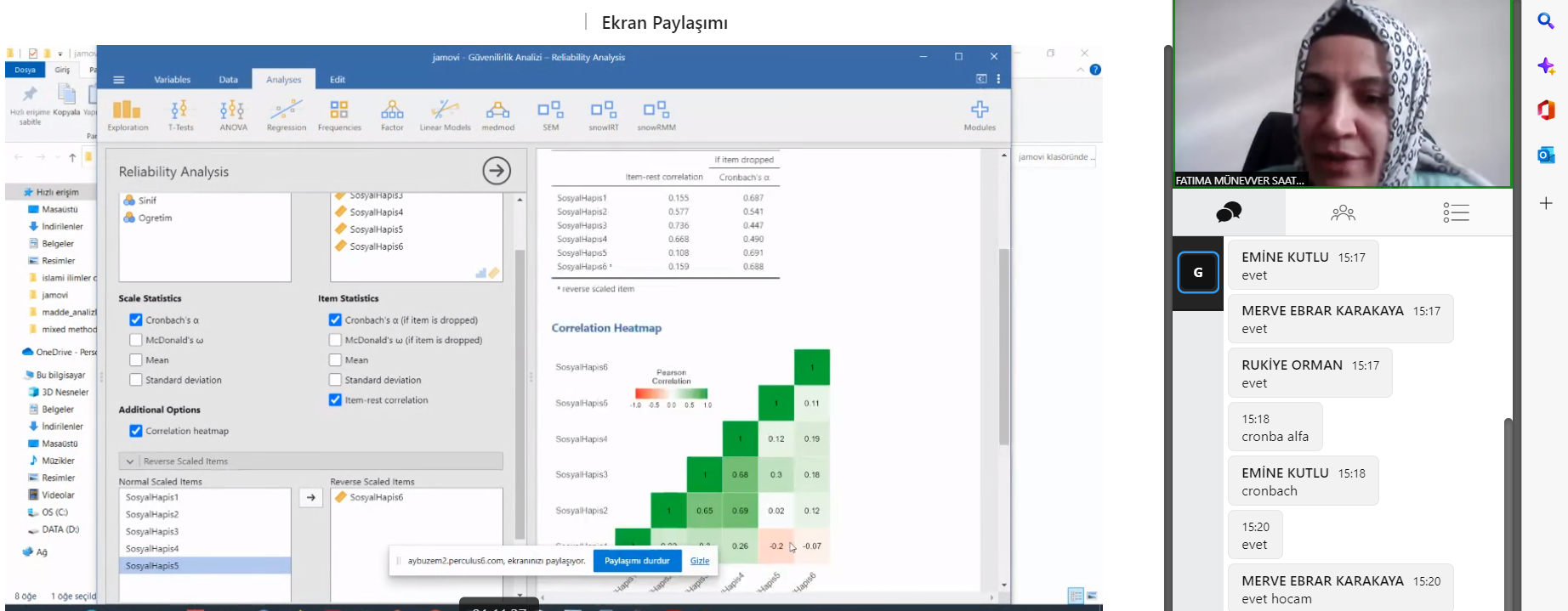Open the chat bubble panel icon

click(1228, 212)
